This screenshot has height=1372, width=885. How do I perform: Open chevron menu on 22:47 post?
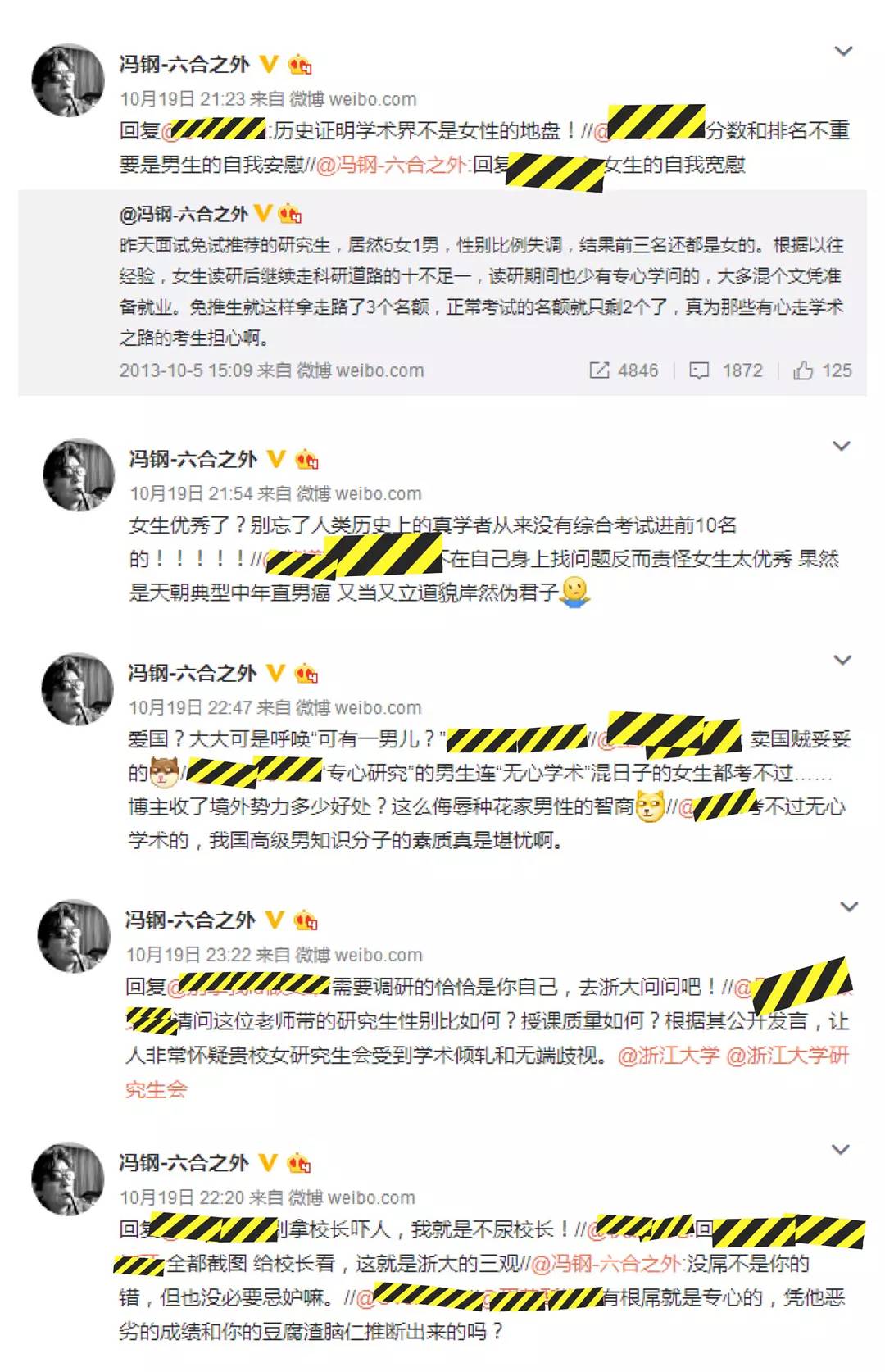[842, 660]
